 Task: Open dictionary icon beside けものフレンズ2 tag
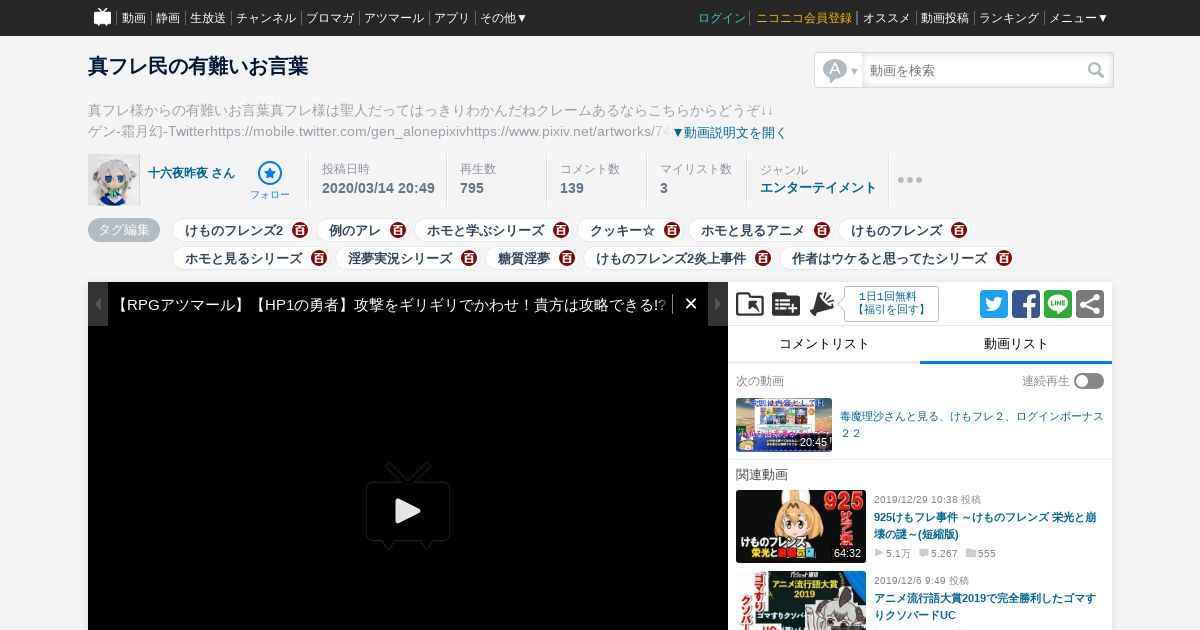(x=299, y=230)
